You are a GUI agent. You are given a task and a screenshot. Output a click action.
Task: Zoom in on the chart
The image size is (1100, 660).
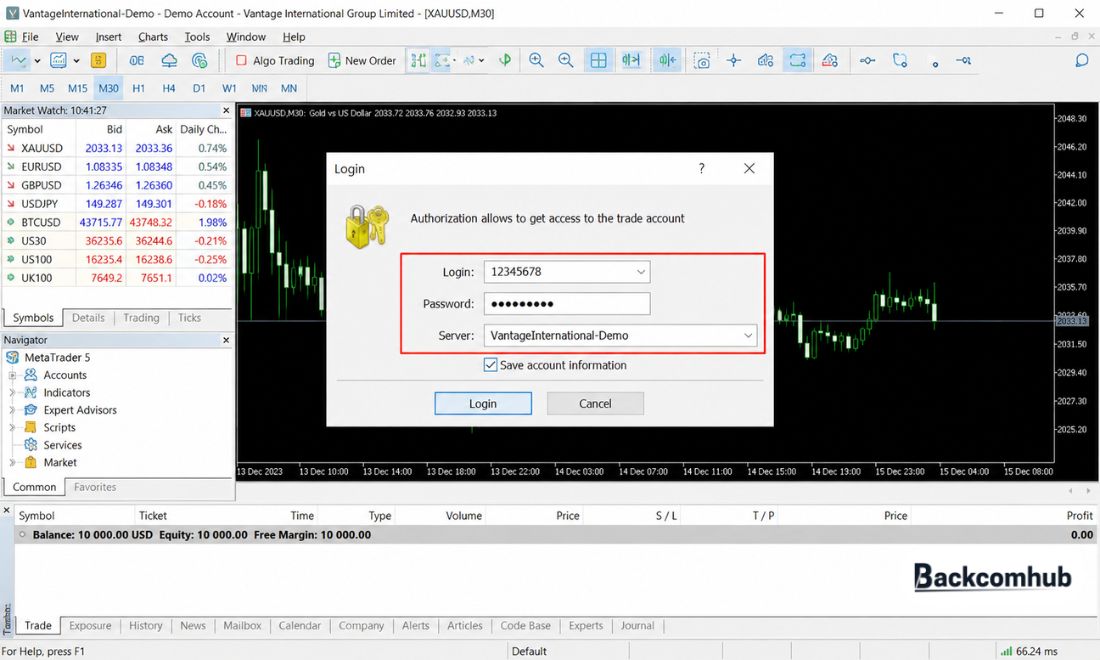click(536, 61)
